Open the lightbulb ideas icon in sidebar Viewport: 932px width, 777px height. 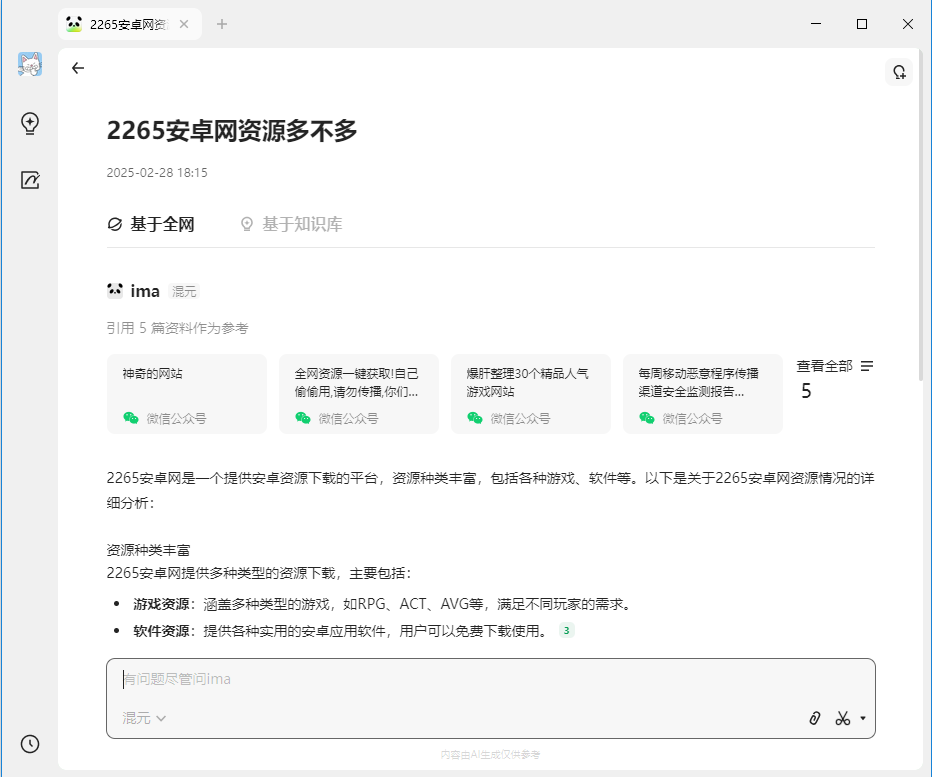29,124
